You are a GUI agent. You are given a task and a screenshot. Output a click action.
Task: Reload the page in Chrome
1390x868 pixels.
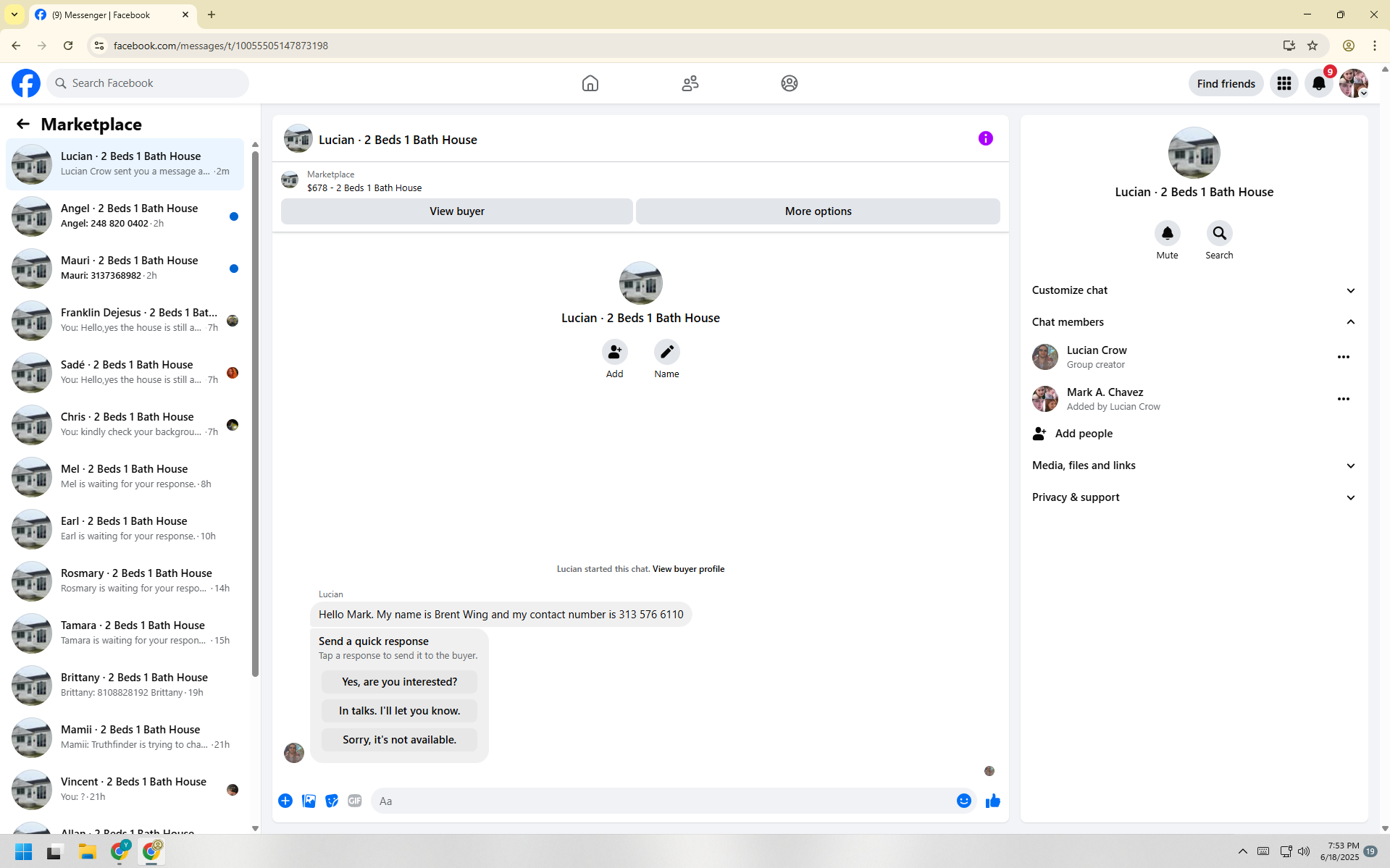[x=68, y=46]
